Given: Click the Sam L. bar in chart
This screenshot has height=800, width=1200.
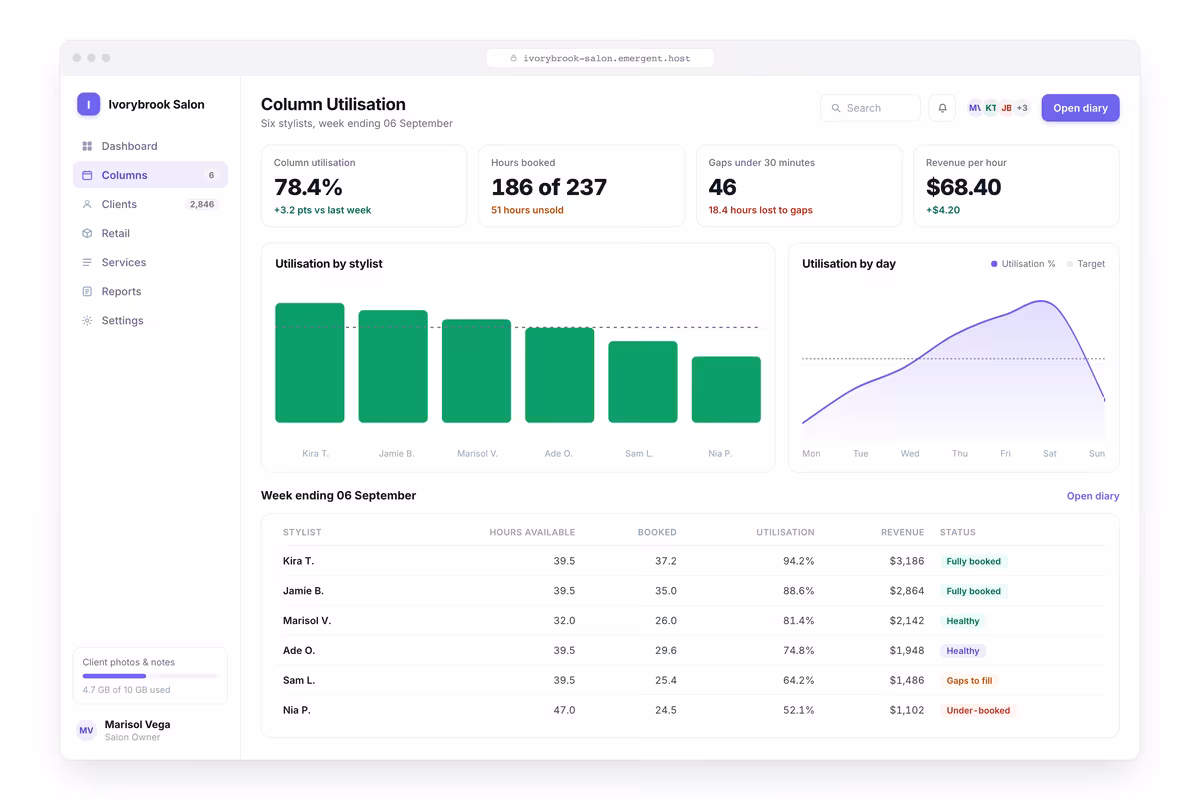Looking at the screenshot, I should [643, 382].
